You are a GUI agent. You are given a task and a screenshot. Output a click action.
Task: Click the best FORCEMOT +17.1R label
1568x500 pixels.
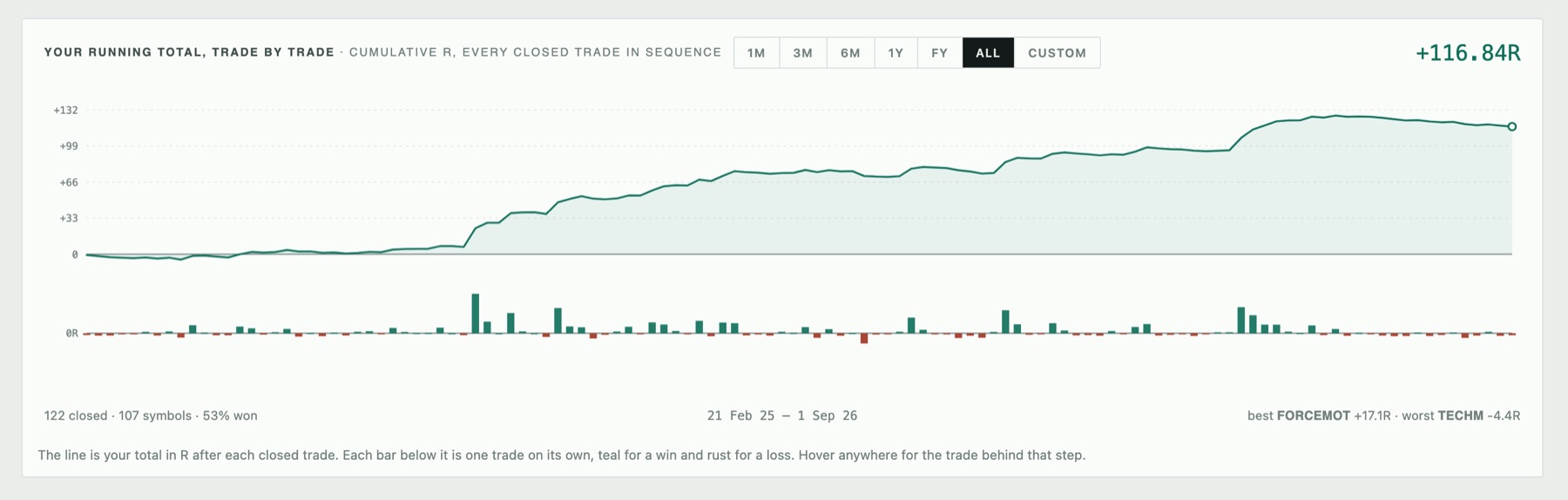click(x=1319, y=416)
